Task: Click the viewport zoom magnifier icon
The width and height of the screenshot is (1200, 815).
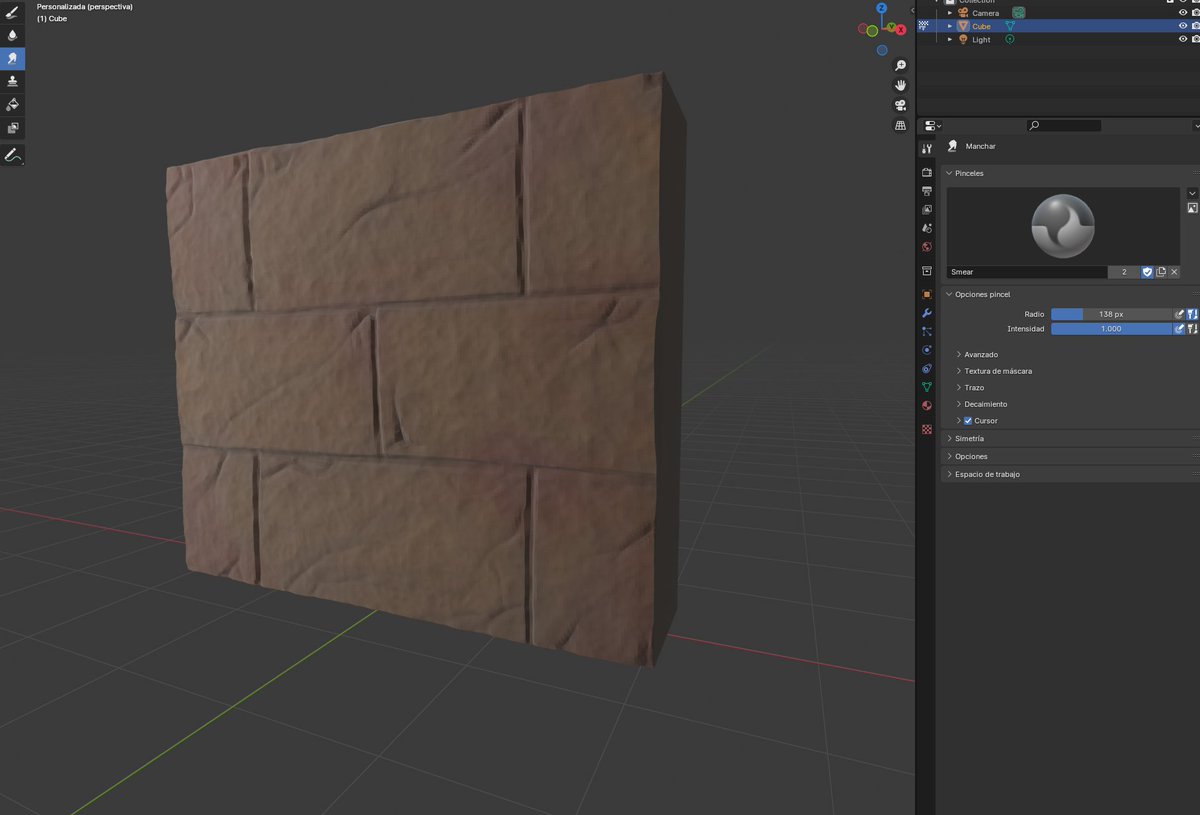Action: click(x=901, y=66)
